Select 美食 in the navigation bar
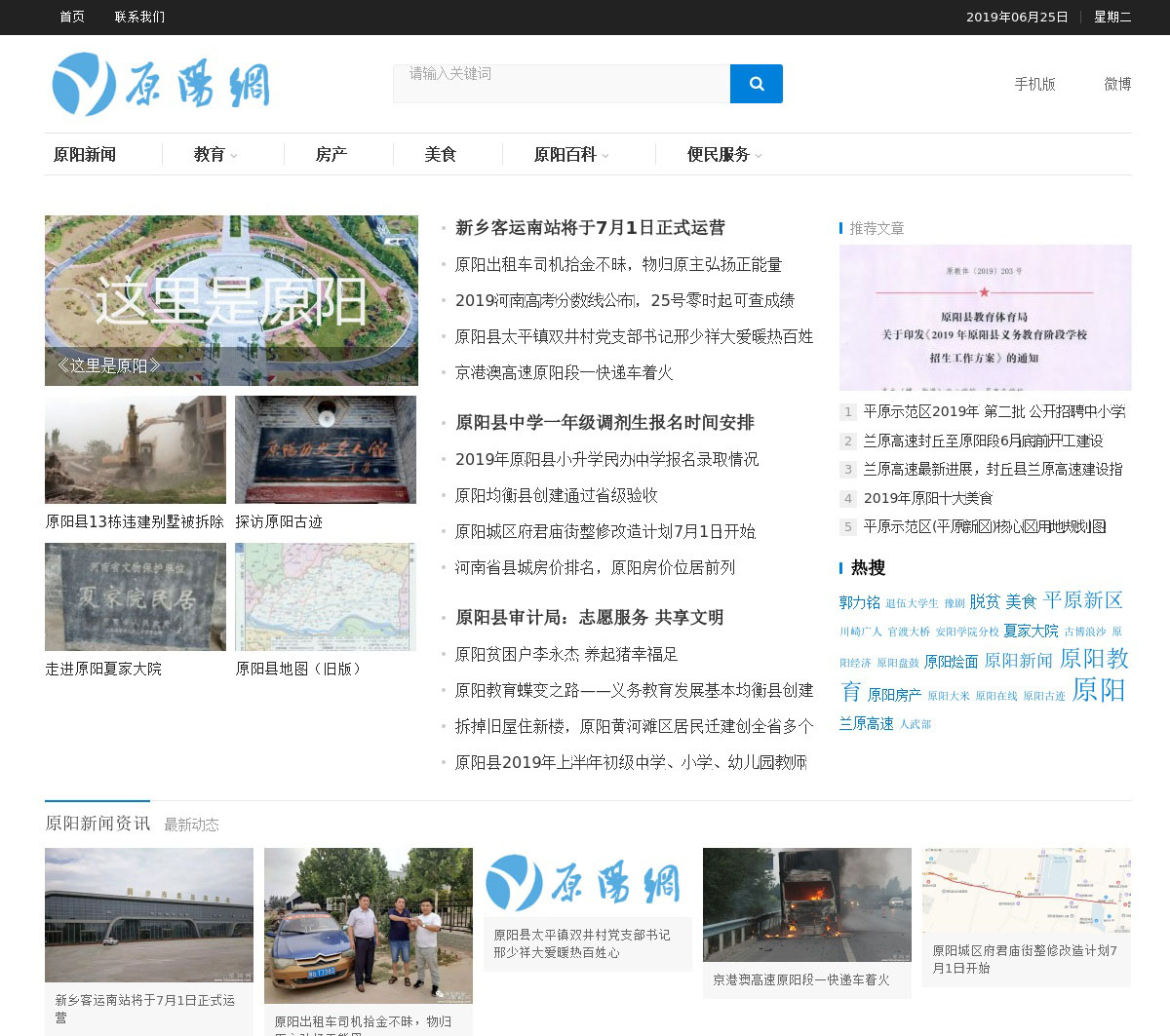The height and width of the screenshot is (1036, 1170). (x=440, y=155)
